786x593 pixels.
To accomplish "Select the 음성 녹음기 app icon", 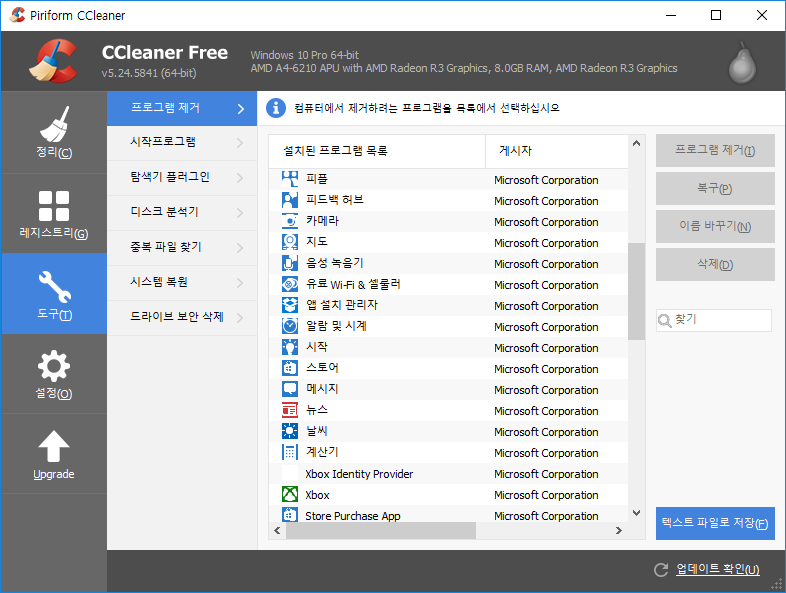I will click(x=290, y=263).
